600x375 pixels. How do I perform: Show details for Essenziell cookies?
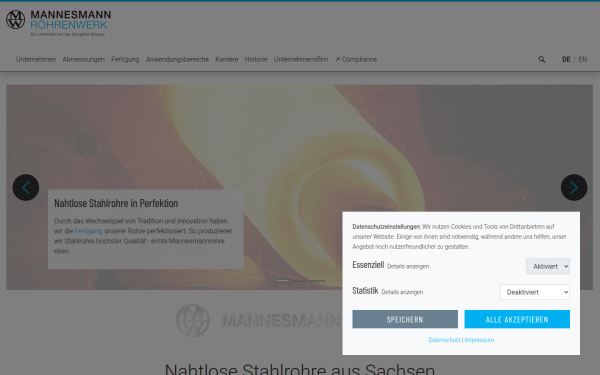coord(408,266)
